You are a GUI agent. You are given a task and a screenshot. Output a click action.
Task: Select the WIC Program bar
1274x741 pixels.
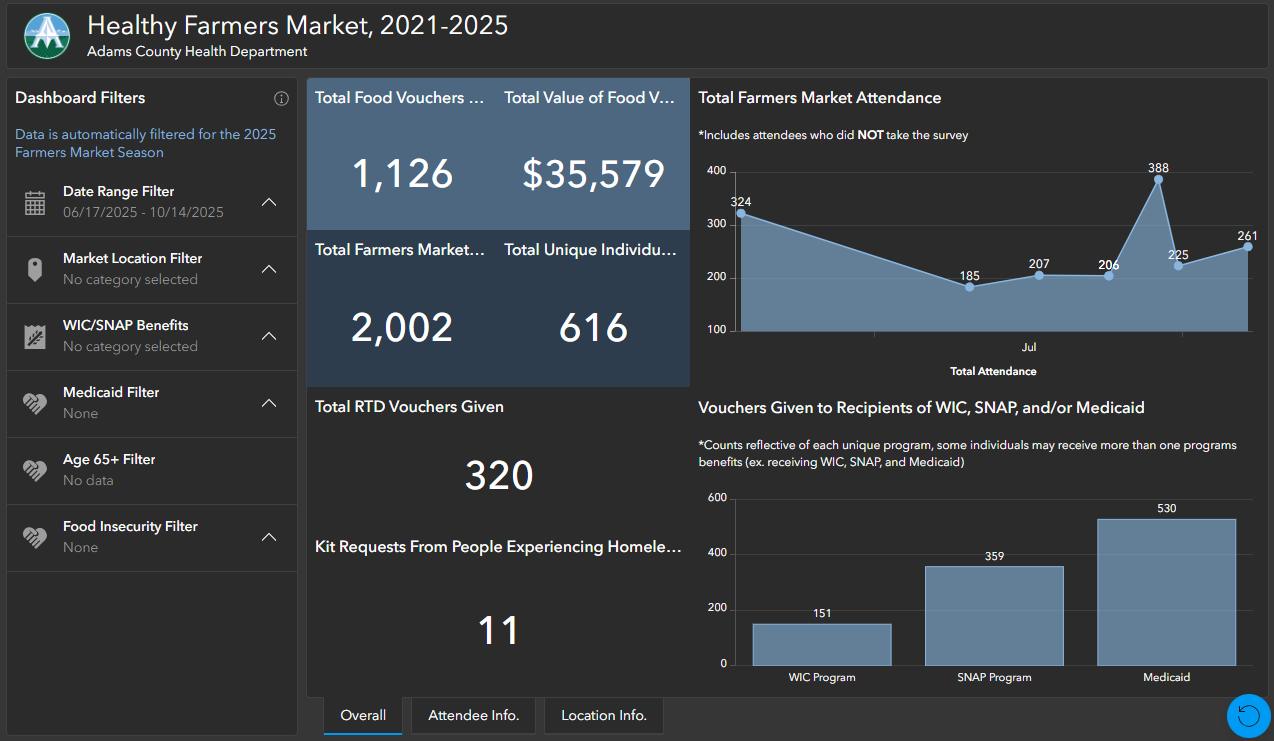(822, 645)
